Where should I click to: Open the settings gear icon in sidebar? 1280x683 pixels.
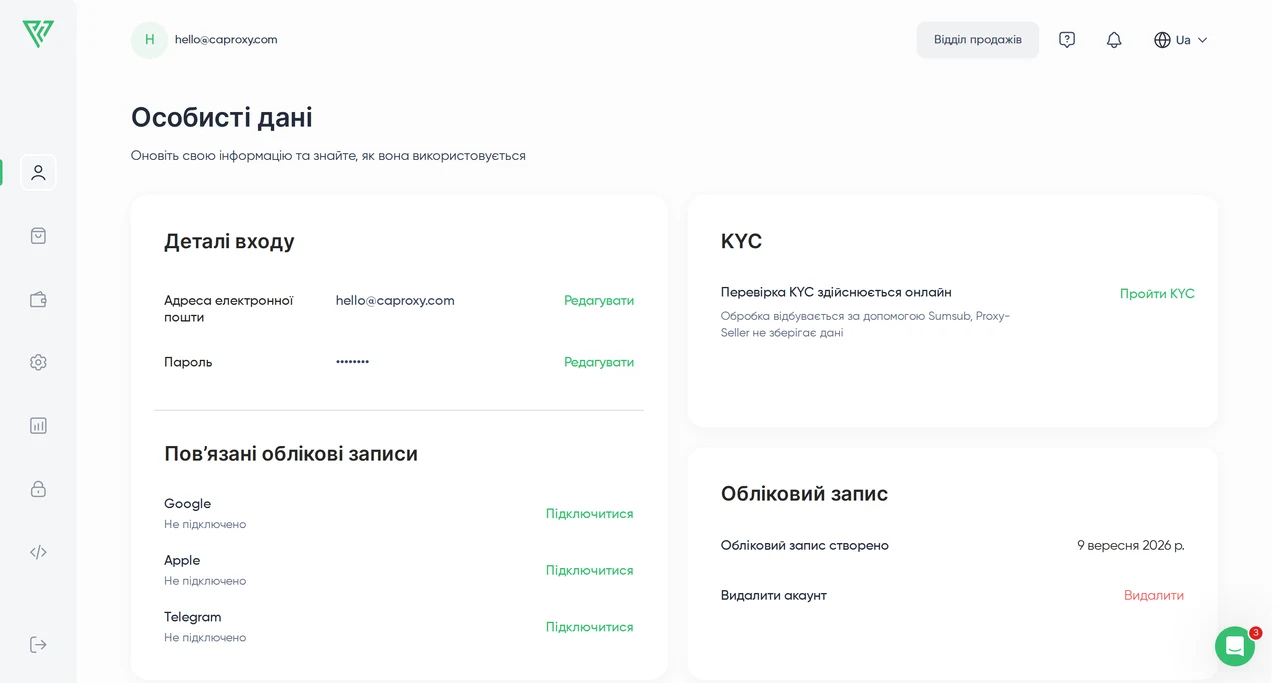click(x=38, y=362)
